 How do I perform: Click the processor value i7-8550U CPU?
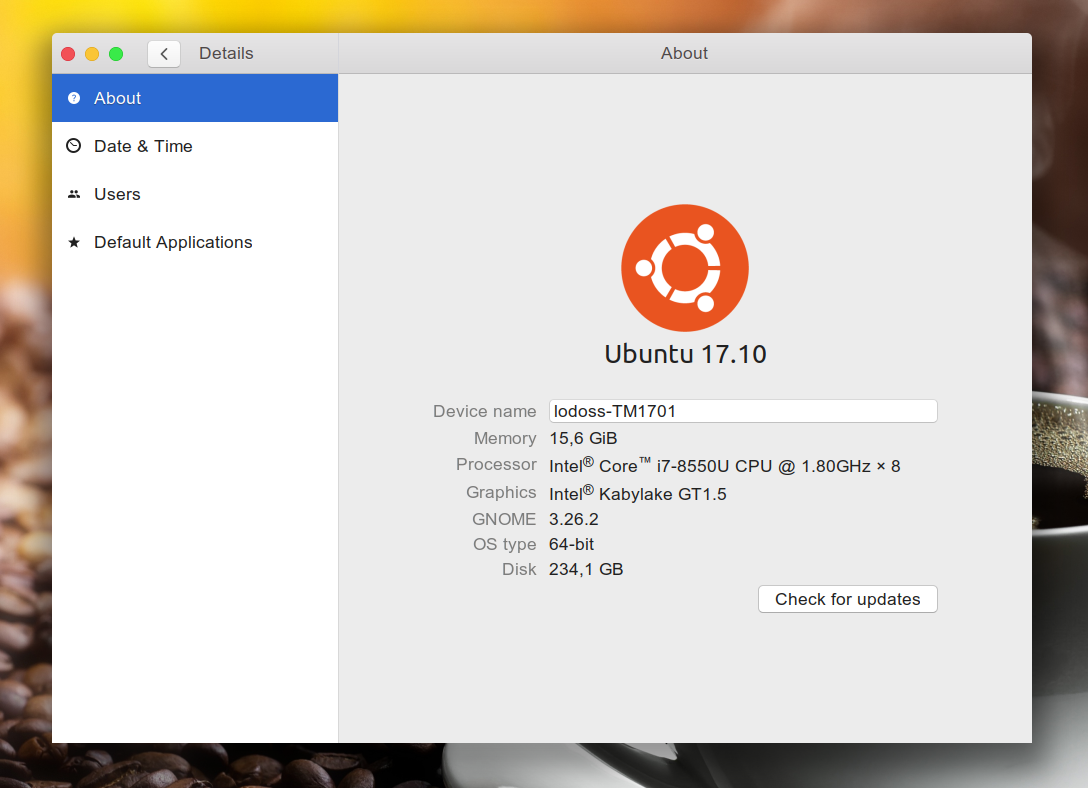[724, 465]
